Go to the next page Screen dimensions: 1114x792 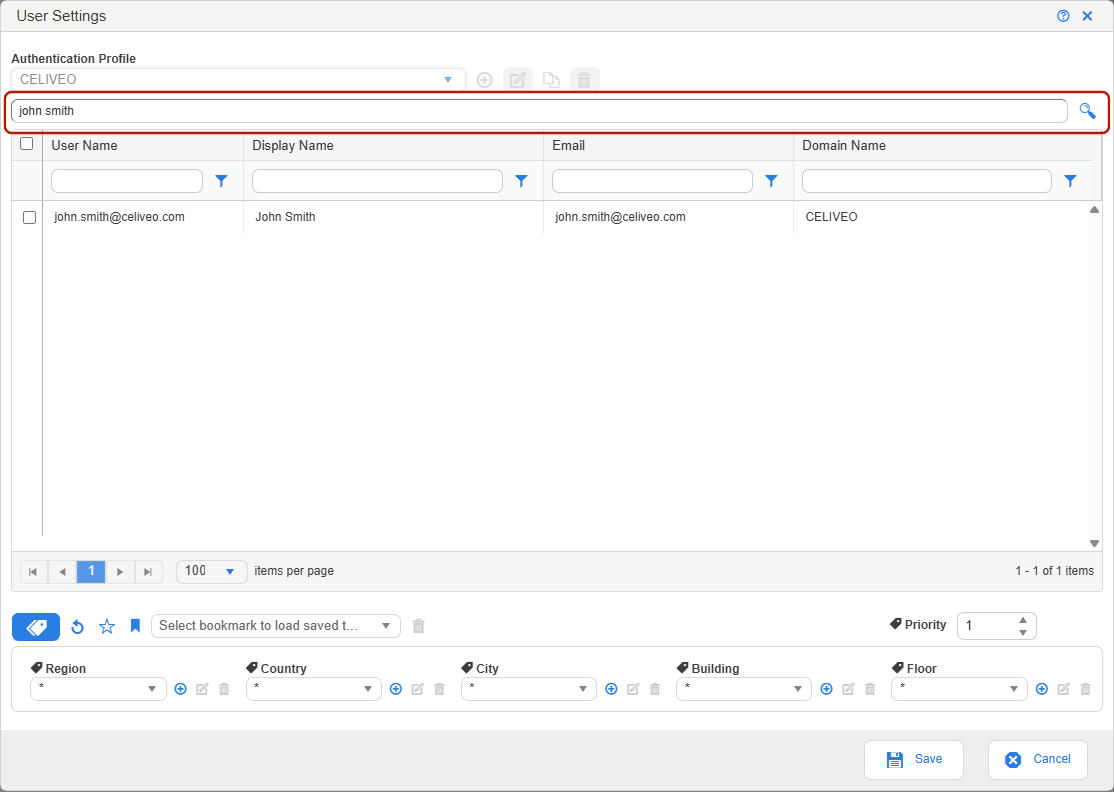[120, 572]
